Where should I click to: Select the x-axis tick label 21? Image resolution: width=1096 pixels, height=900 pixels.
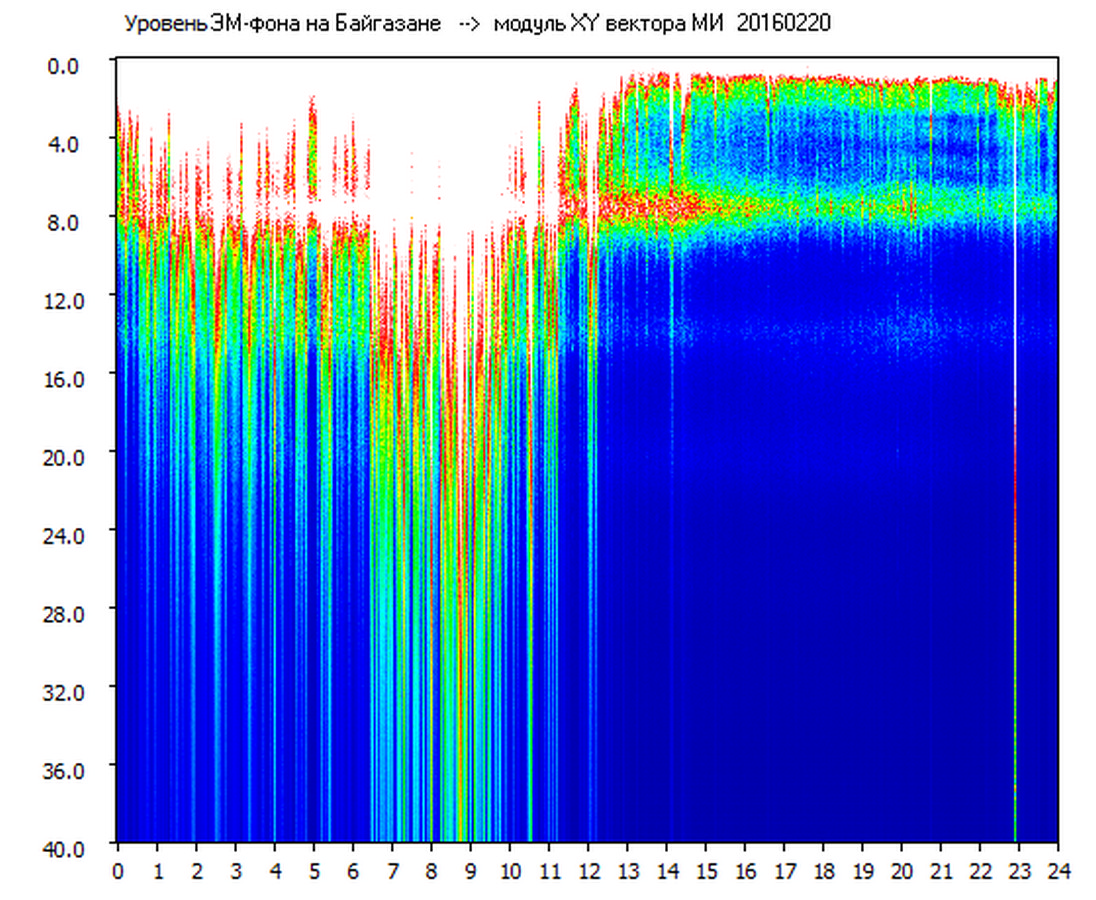coord(941,871)
